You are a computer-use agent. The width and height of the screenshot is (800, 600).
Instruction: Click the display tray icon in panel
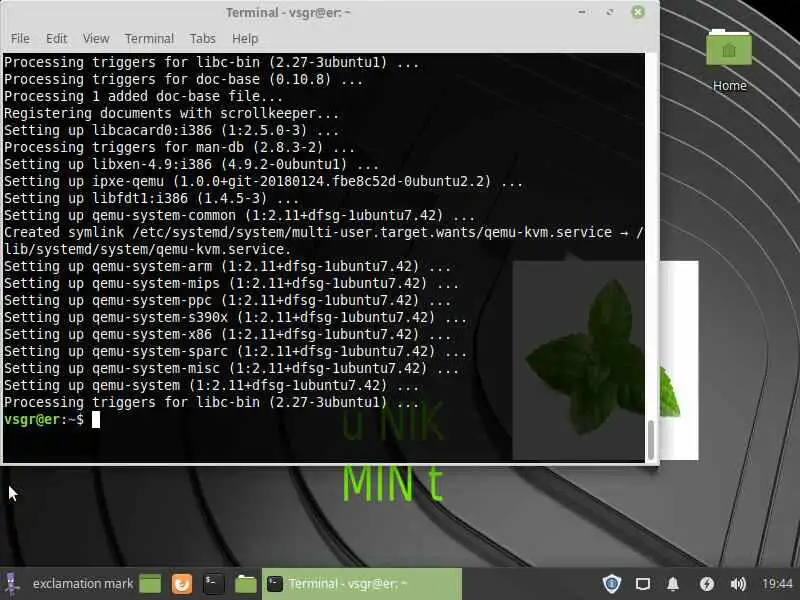coord(643,584)
